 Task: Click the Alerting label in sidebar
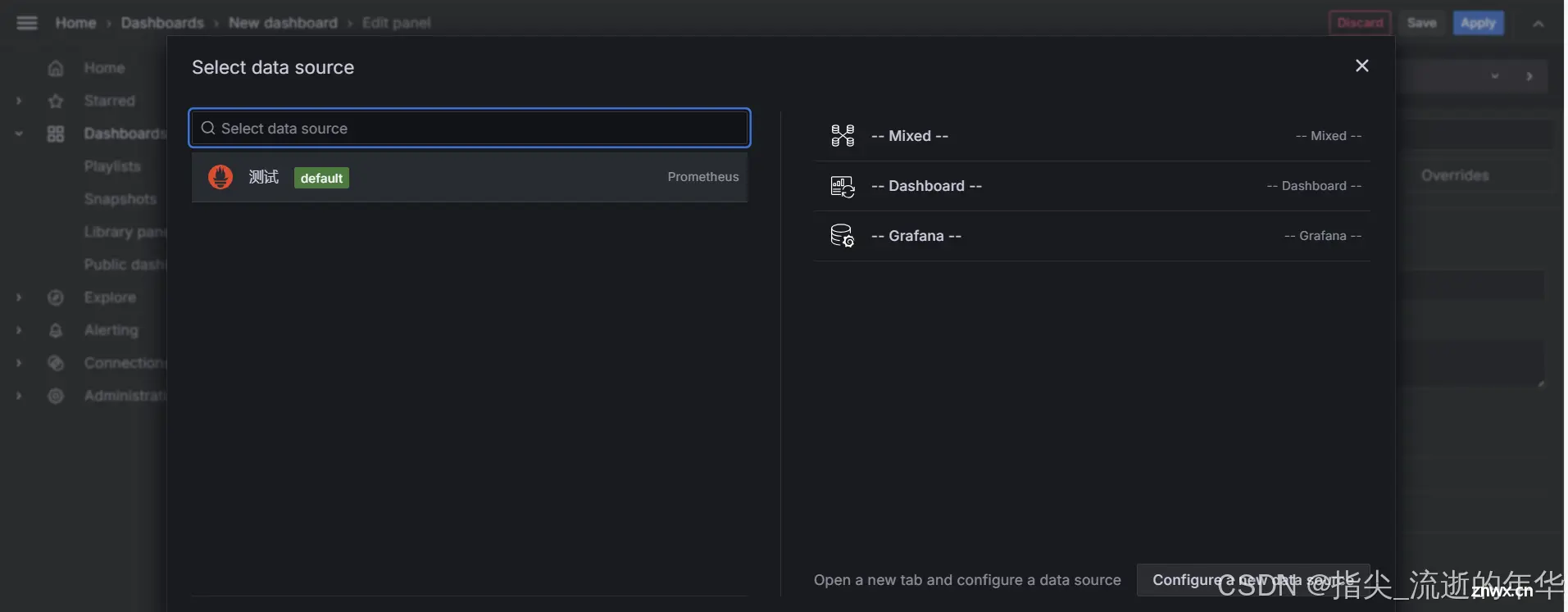click(111, 330)
